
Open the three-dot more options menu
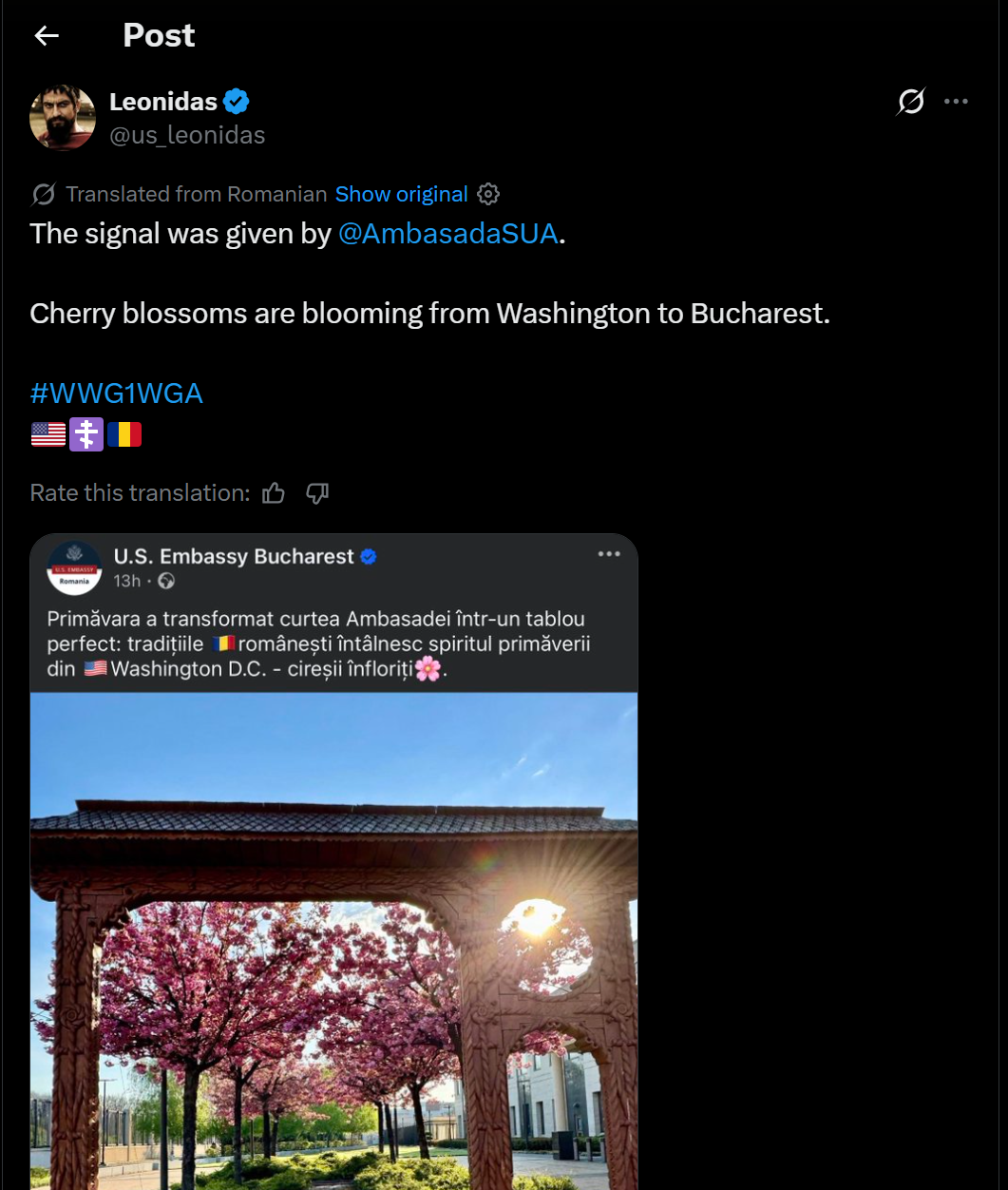click(x=956, y=102)
